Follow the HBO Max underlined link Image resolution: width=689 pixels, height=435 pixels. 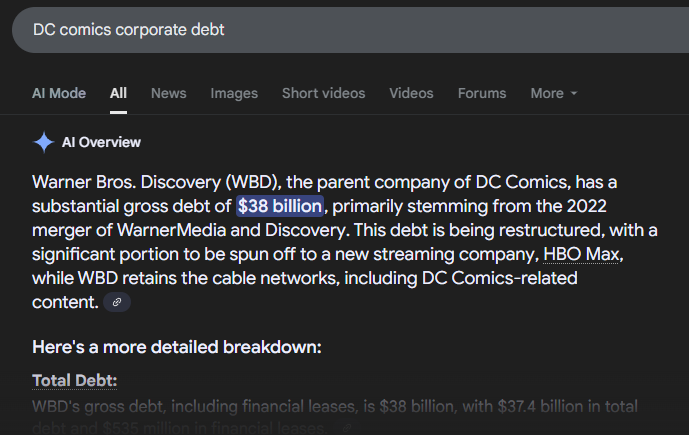point(582,254)
